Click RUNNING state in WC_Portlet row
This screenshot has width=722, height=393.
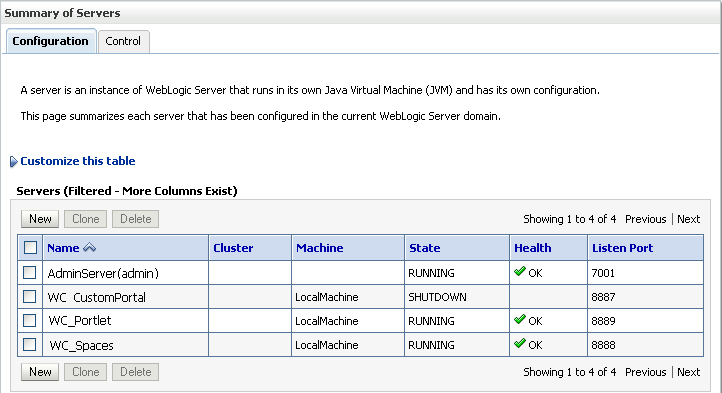[431, 321]
